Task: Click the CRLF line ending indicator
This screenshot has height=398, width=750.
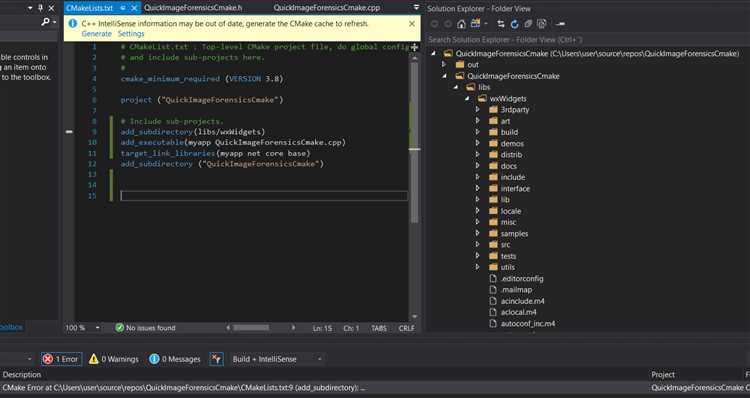Action: pos(407,329)
